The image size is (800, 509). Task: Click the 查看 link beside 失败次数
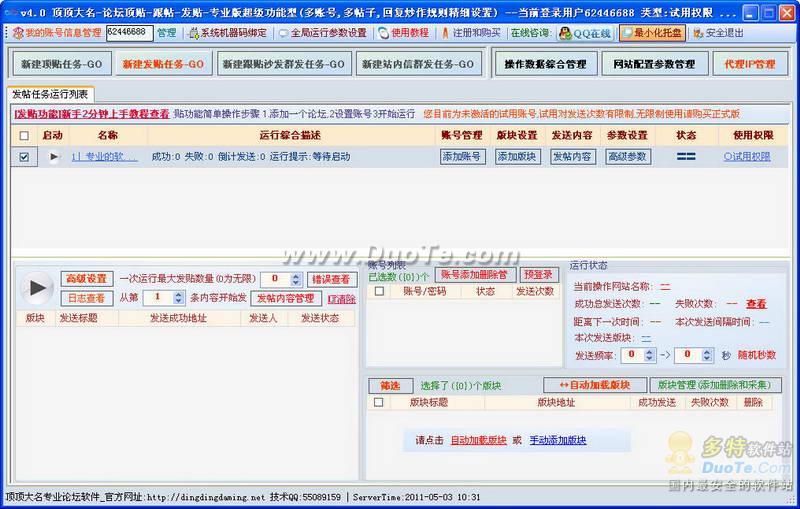[756, 304]
